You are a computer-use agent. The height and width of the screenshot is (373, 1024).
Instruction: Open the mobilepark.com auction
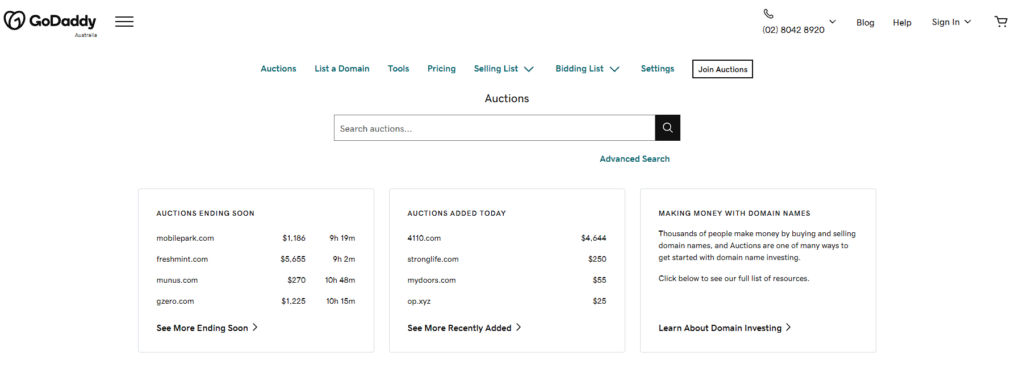(x=185, y=238)
